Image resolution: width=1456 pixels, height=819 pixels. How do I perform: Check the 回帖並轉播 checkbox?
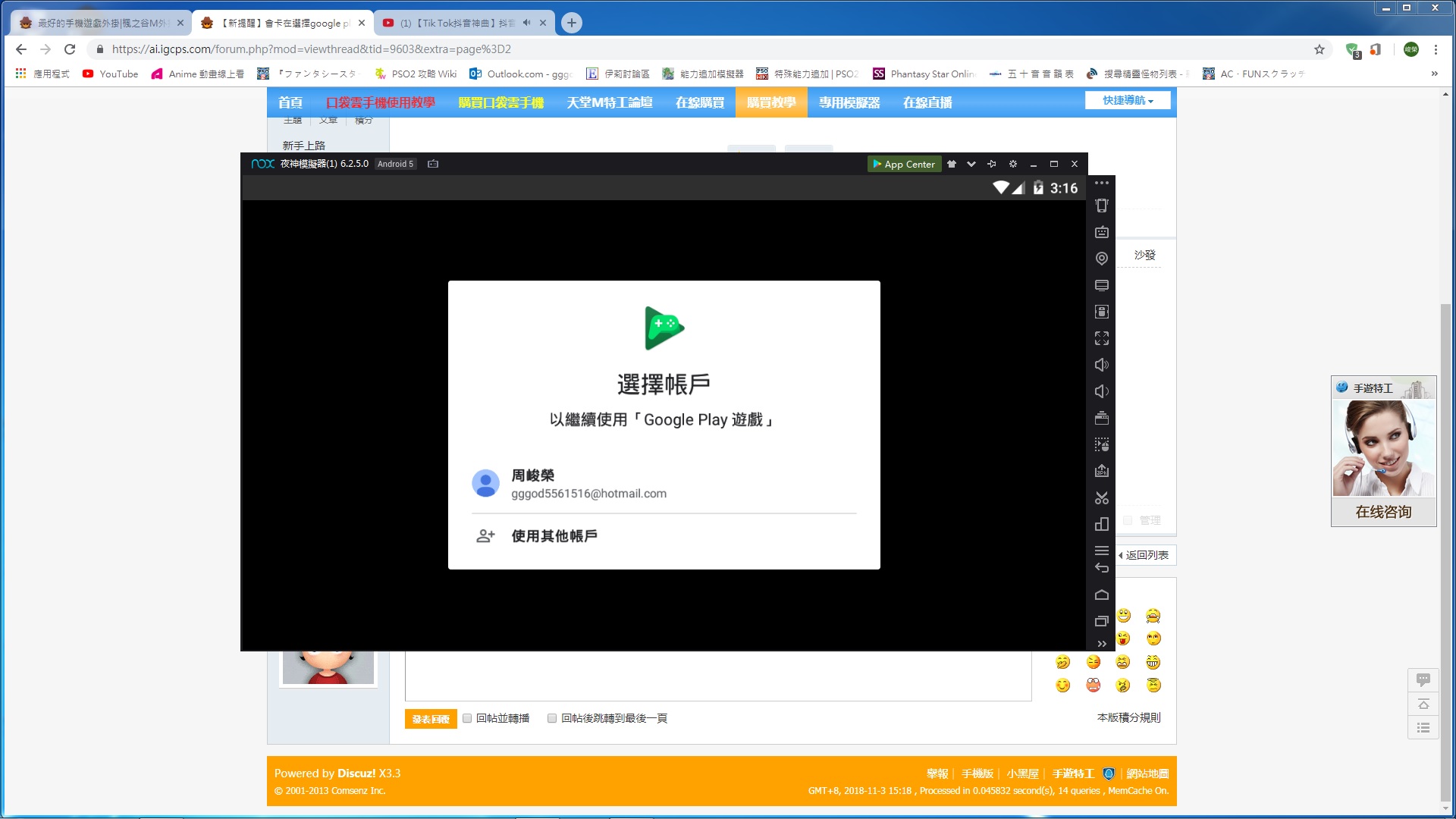[x=467, y=718]
